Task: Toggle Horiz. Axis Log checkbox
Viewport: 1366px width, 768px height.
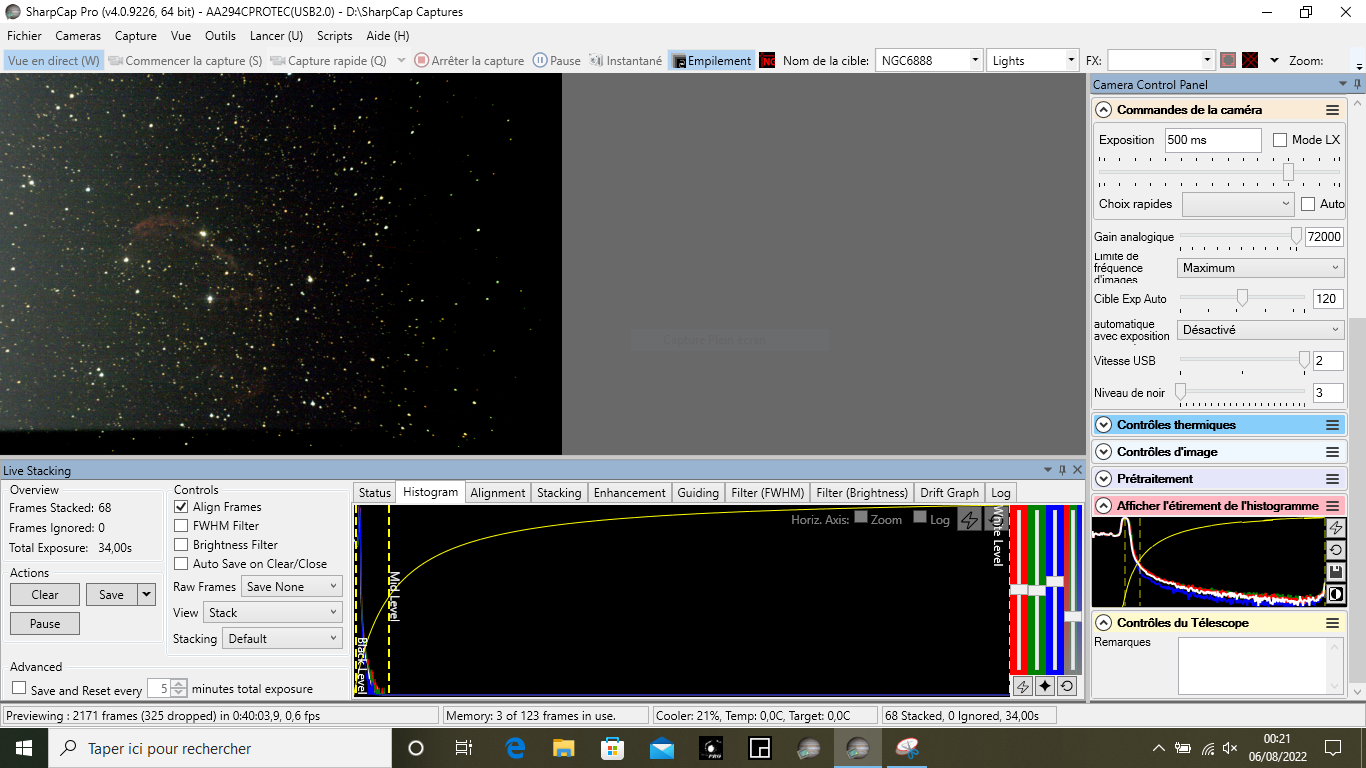Action: [920, 518]
